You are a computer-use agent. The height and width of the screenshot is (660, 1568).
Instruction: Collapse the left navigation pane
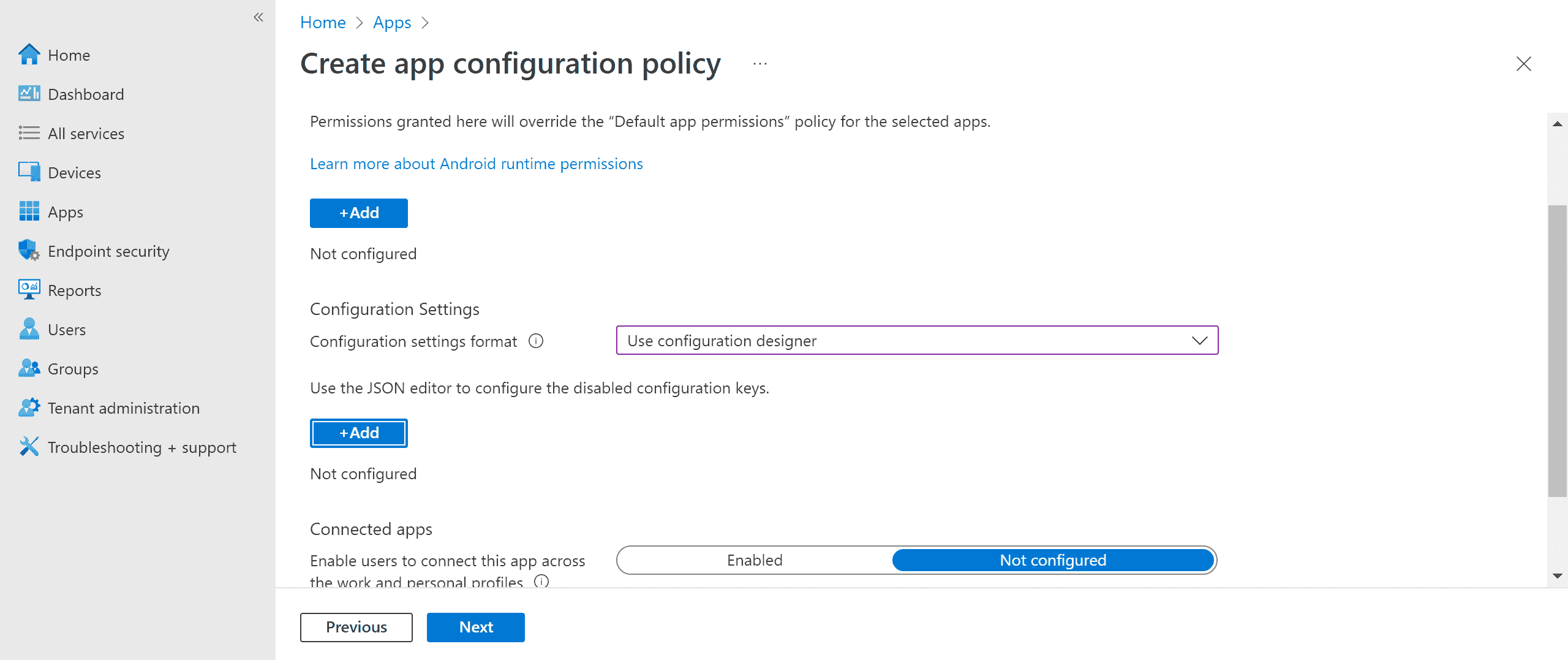(258, 17)
